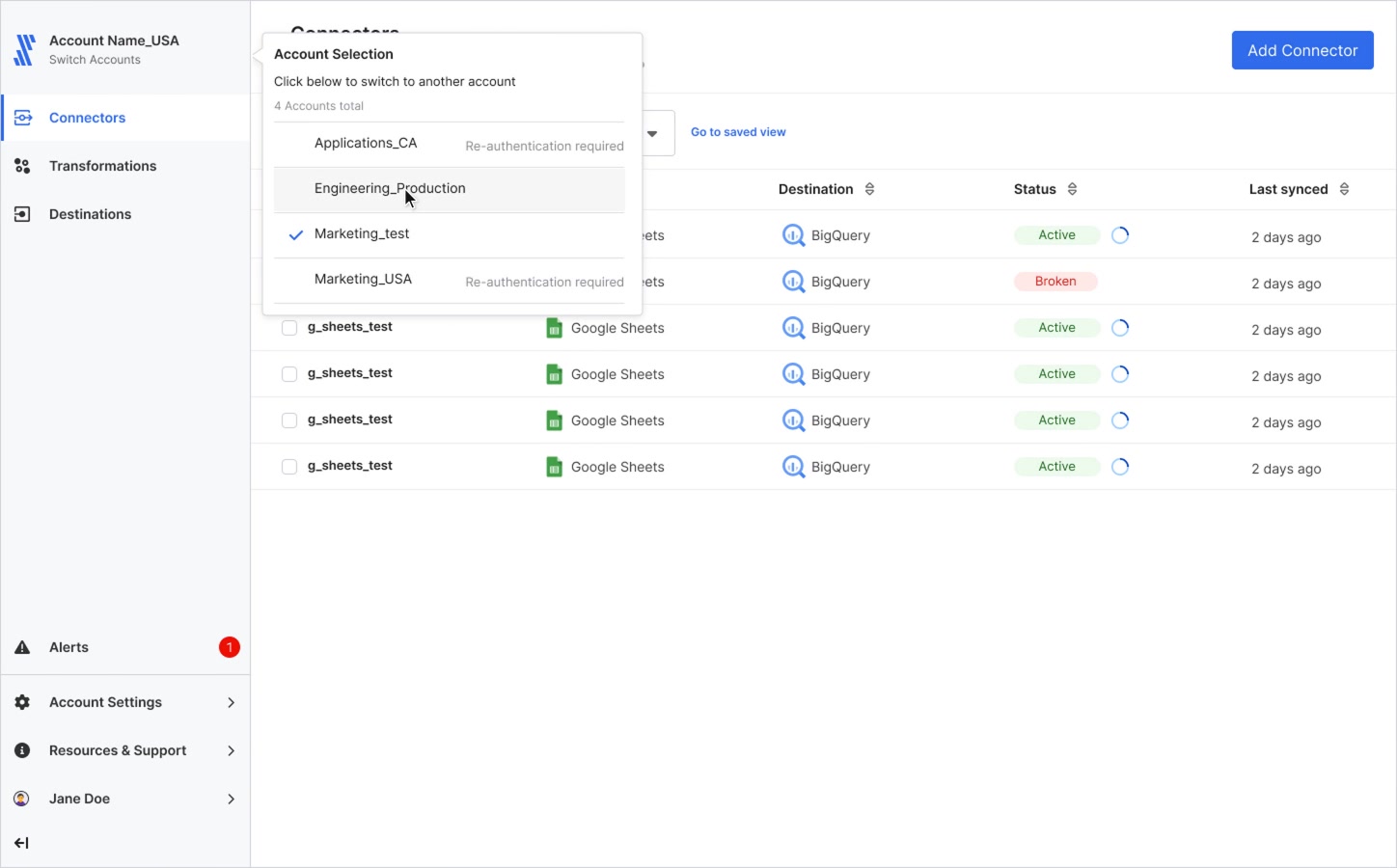Select the Engineering_Production account
Viewport: 1397px width, 868px height.
(x=450, y=190)
